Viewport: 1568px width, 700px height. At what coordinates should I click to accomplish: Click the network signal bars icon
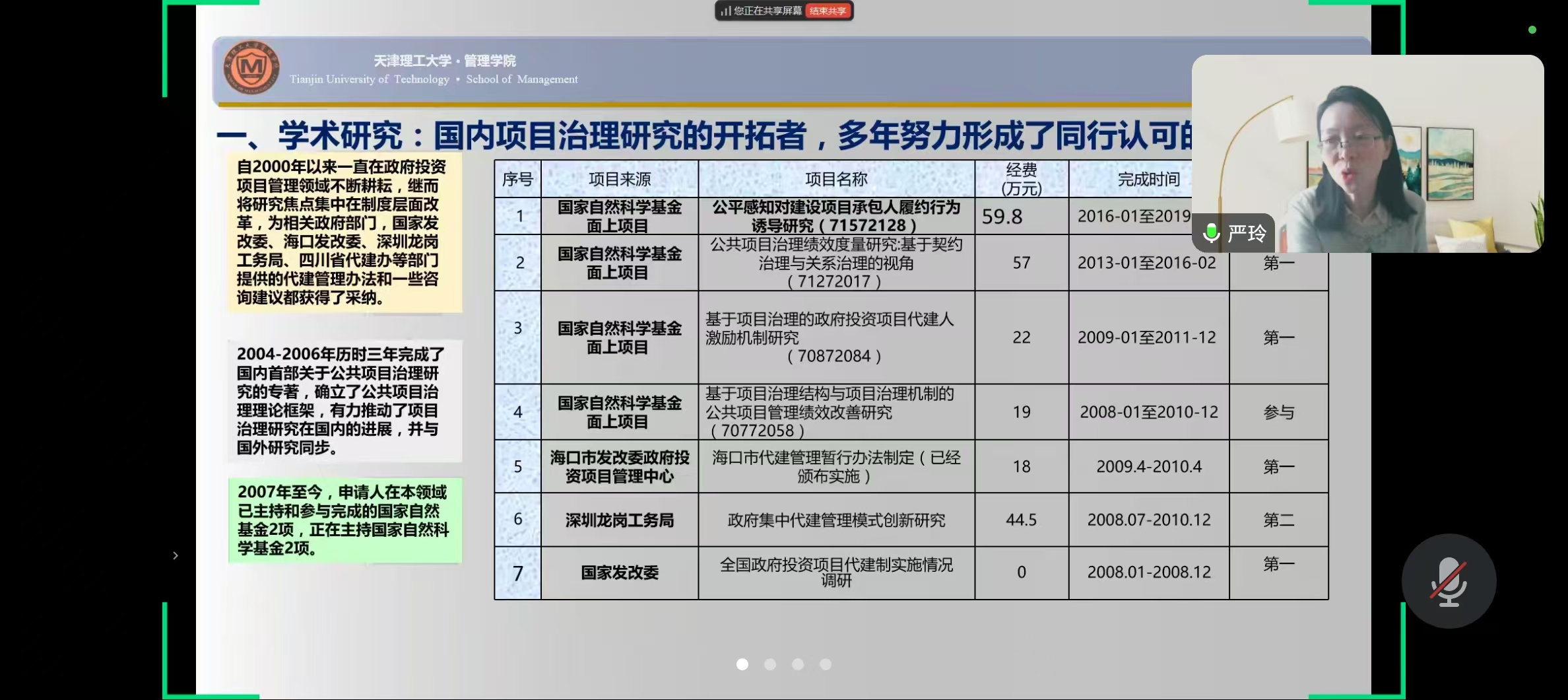pyautogui.click(x=725, y=11)
